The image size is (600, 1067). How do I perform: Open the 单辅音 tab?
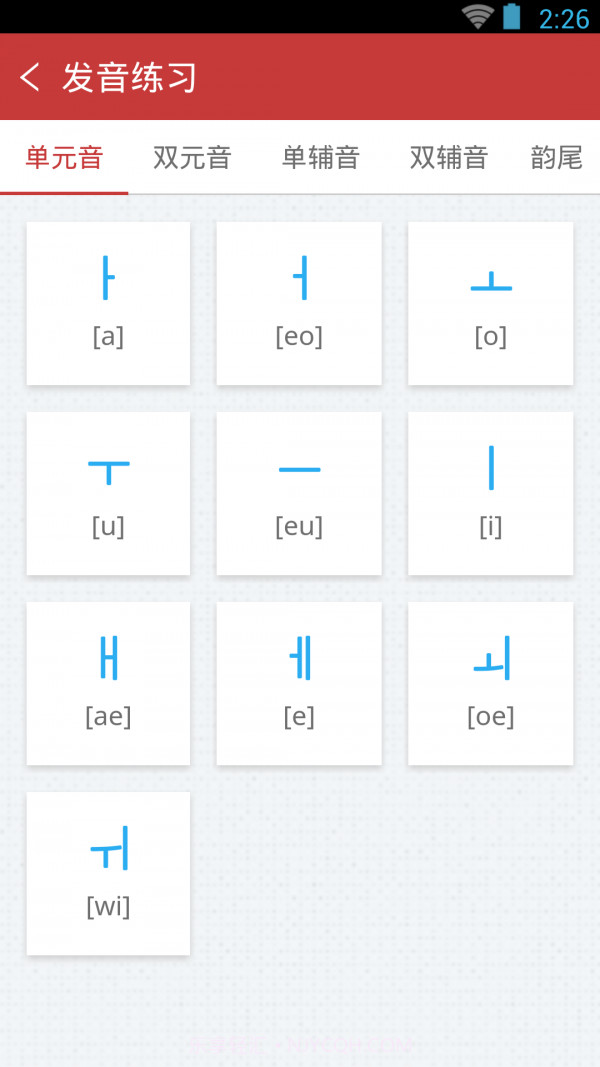pos(320,158)
